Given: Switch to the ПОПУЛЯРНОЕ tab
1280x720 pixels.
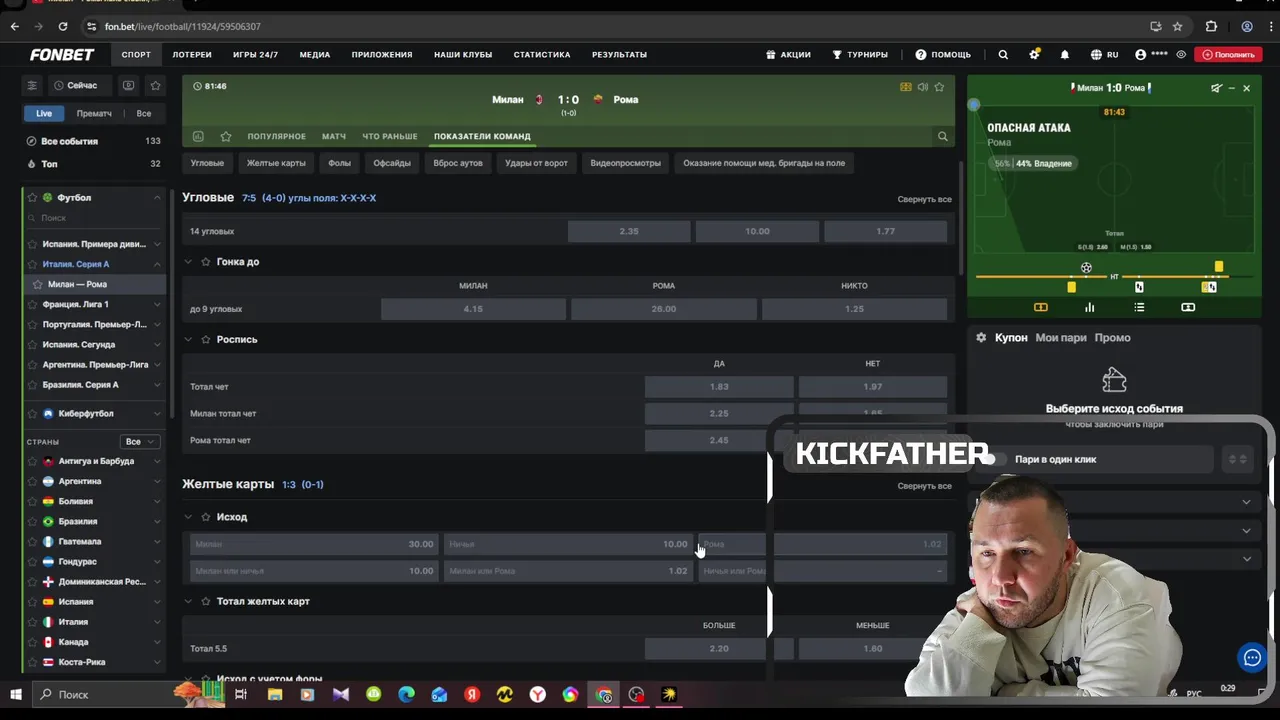Looking at the screenshot, I should pos(276,136).
